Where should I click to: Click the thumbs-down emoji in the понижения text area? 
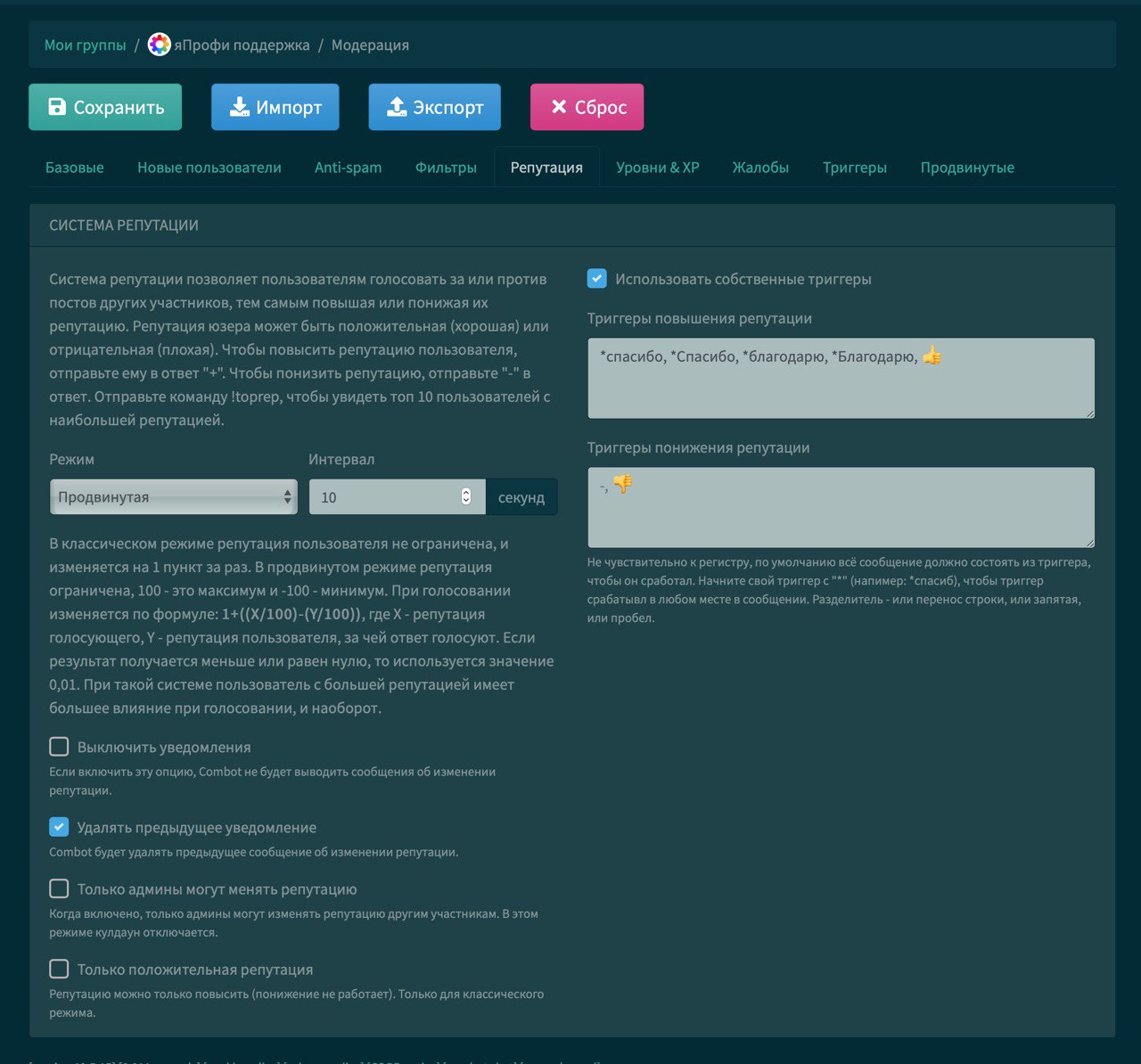(622, 484)
